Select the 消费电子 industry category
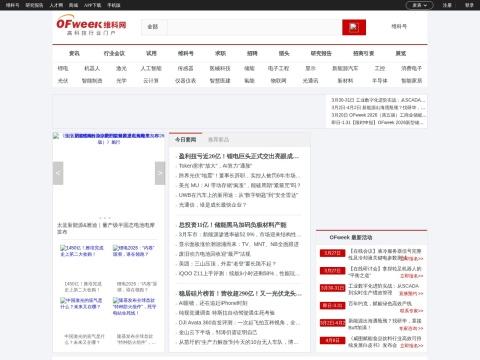Viewport: 480px width, 360px height. (411, 68)
